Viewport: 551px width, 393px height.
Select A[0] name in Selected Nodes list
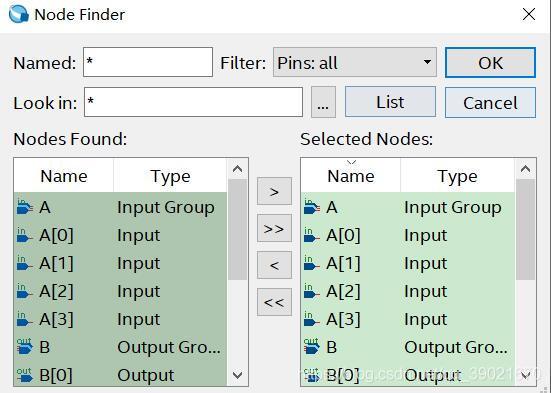tap(343, 235)
